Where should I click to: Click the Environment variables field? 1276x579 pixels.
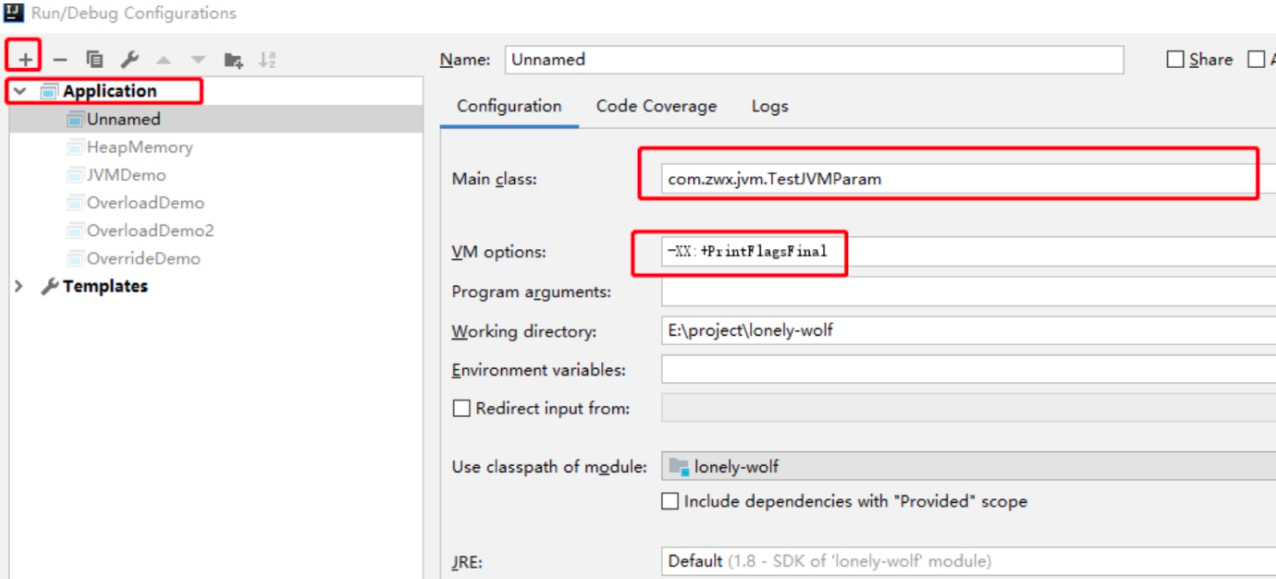(x=968, y=370)
